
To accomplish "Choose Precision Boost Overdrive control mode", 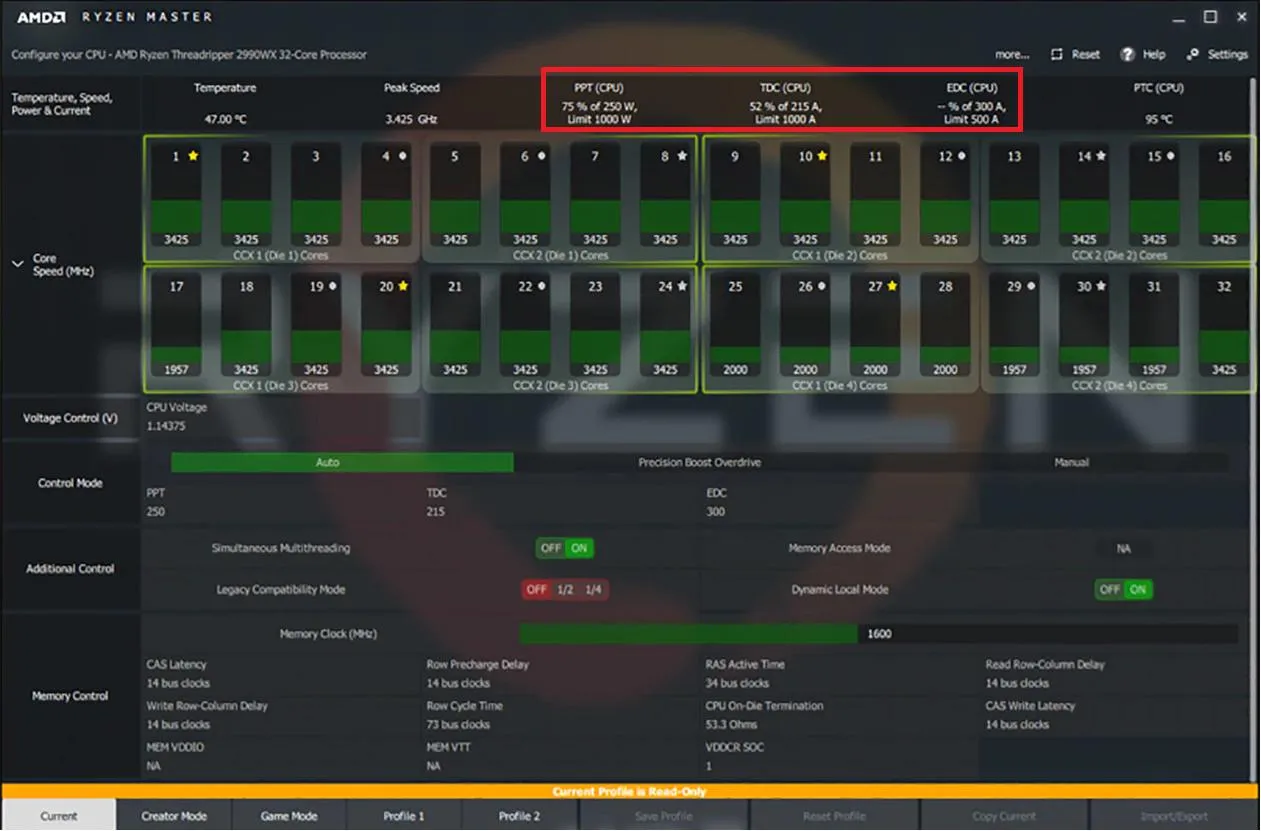I will (700, 463).
